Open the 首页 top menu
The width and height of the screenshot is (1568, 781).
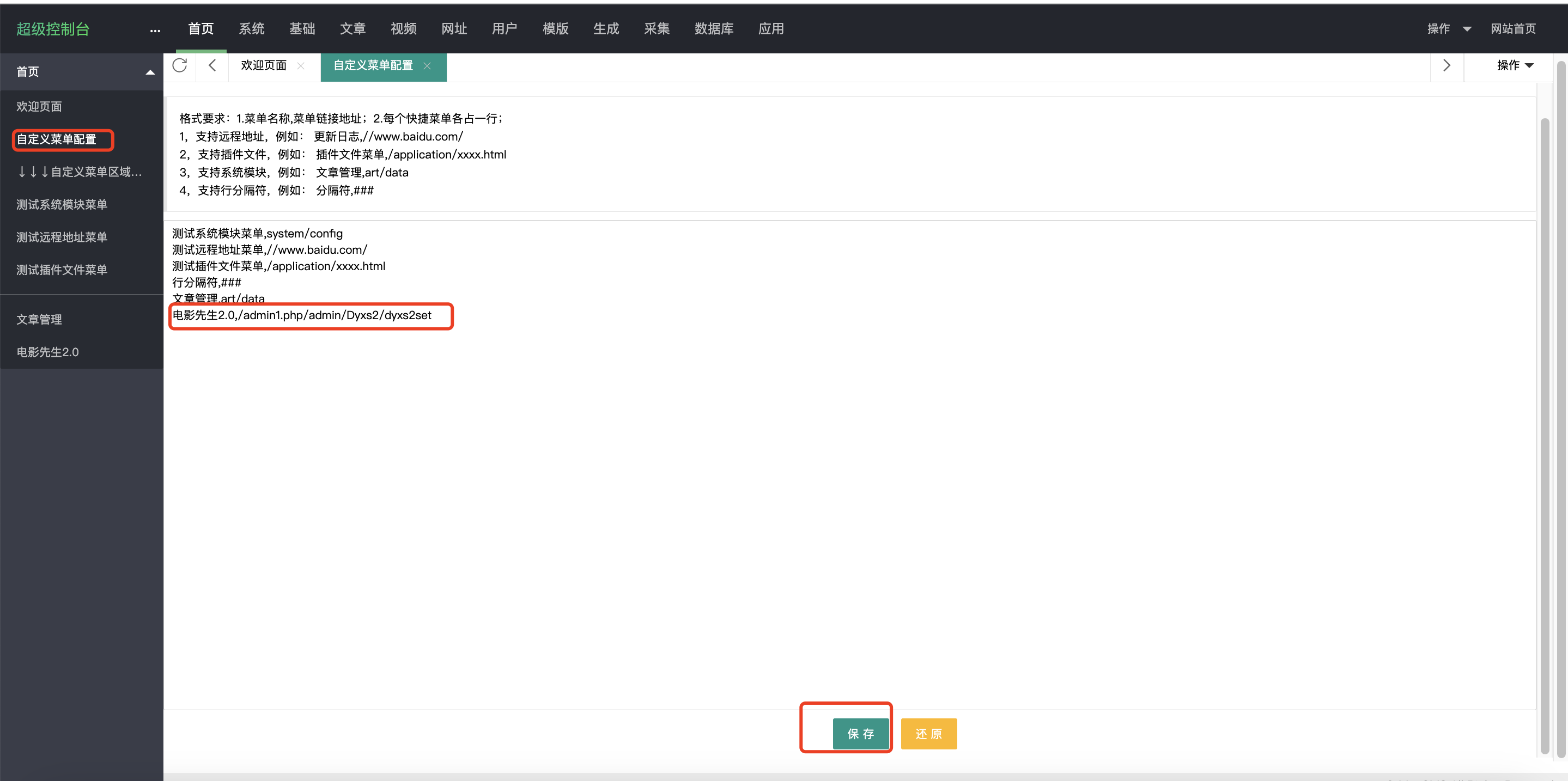click(x=201, y=28)
